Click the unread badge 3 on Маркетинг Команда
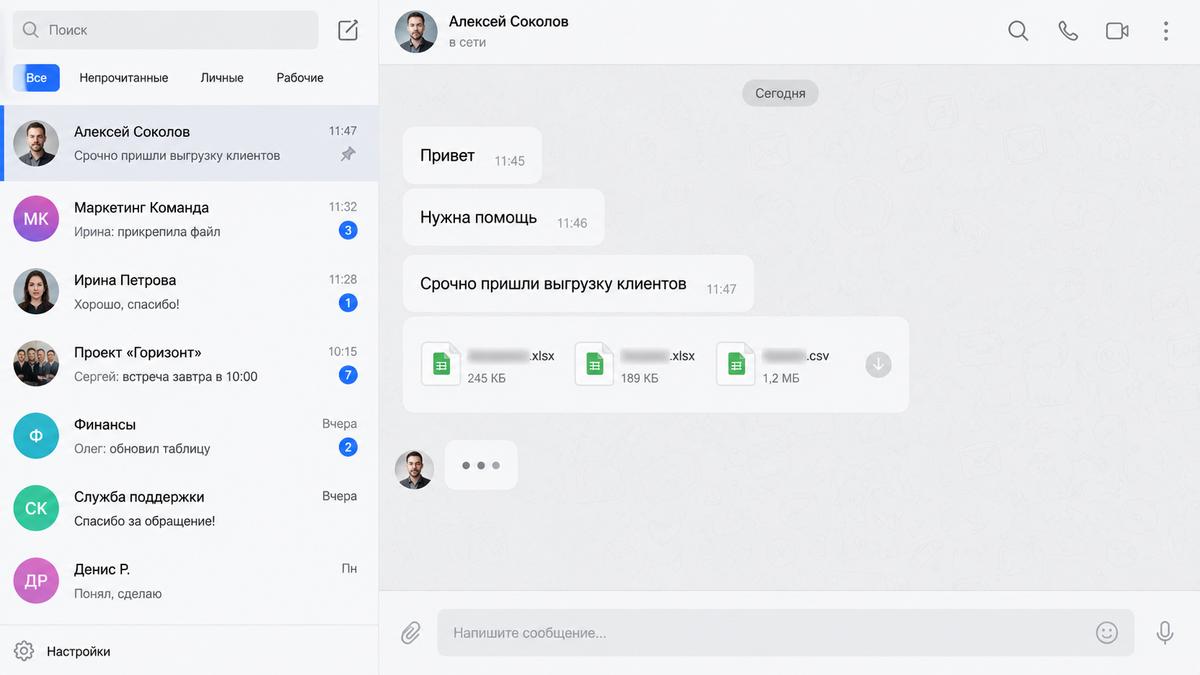Screen dimensions: 1200x675 (x=348, y=231)
